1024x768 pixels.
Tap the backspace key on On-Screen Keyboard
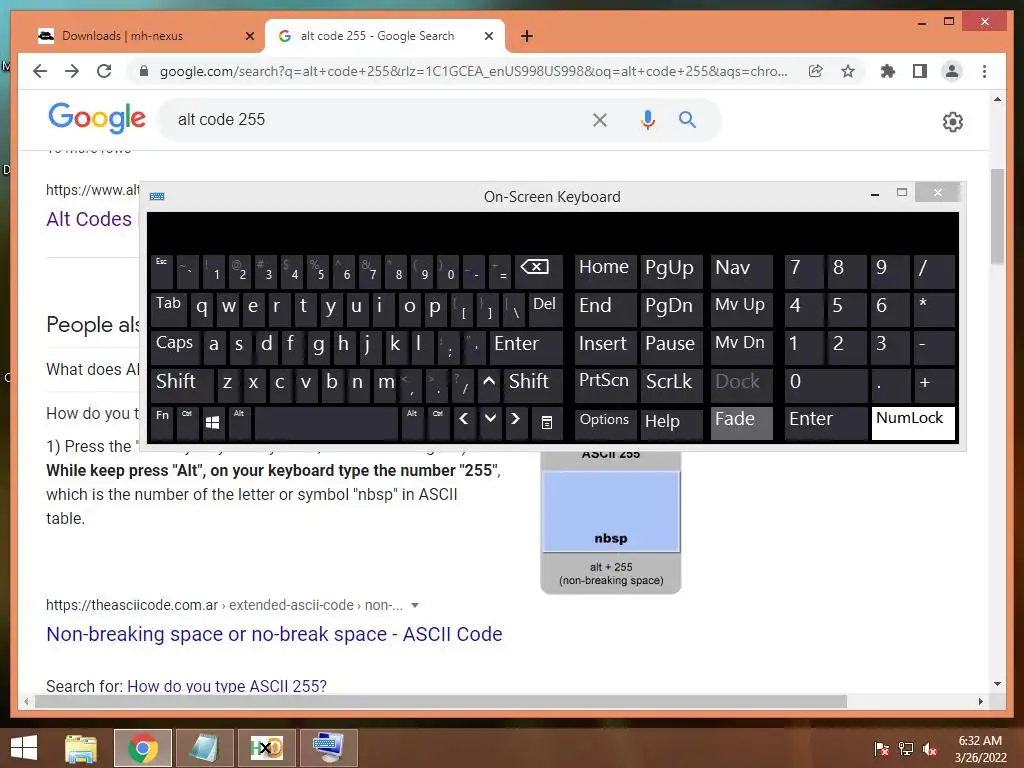(x=538, y=271)
